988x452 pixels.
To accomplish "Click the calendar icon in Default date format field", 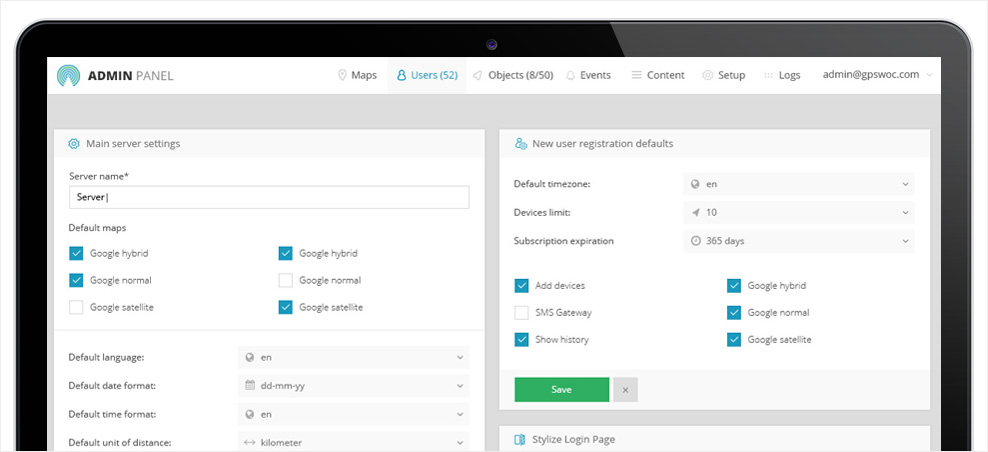I will [250, 385].
